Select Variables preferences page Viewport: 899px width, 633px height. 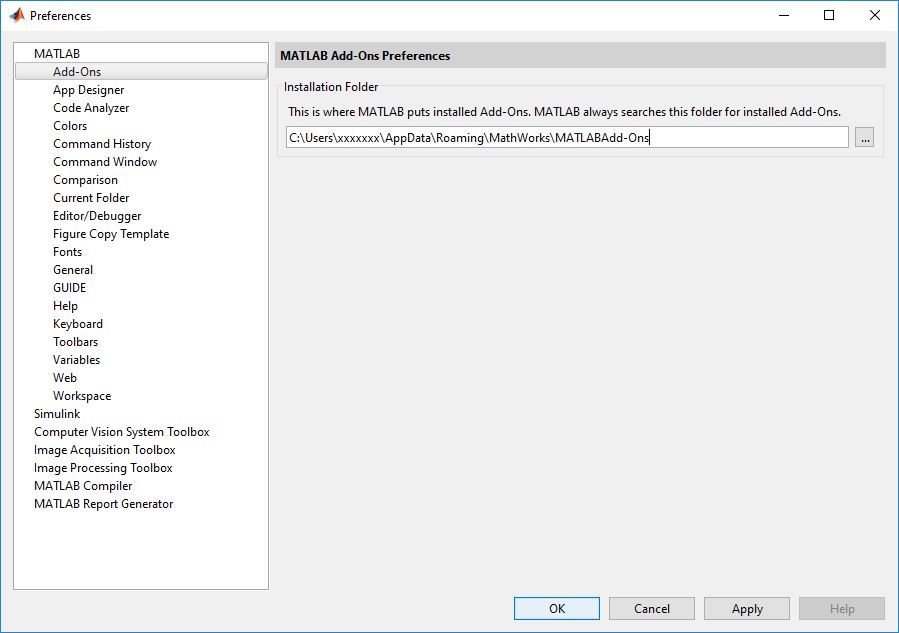76,360
